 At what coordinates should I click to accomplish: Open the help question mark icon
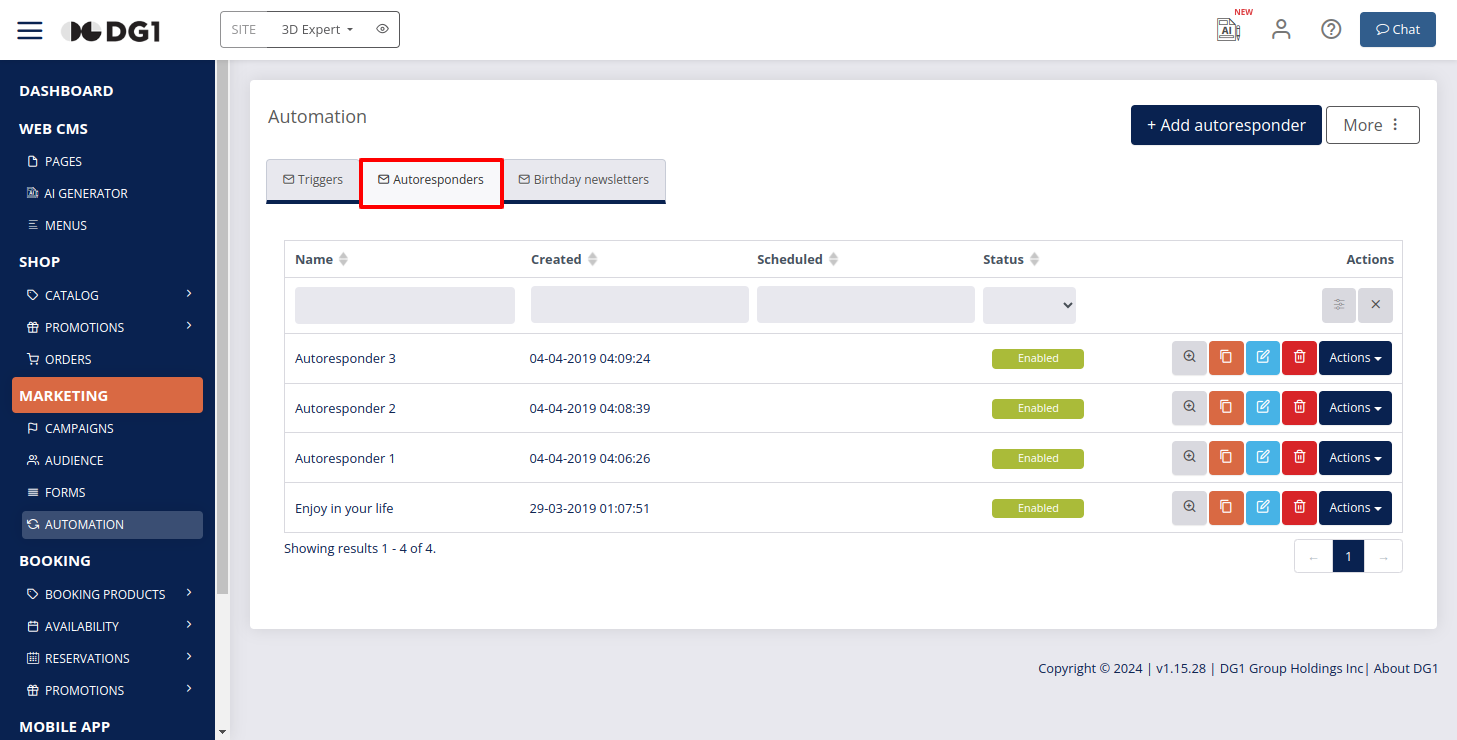(1331, 29)
